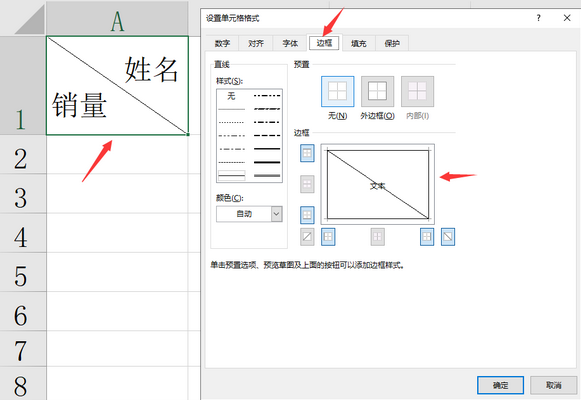Select row 5 header
This screenshot has height=400, width=581.
pyautogui.click(x=23, y=272)
